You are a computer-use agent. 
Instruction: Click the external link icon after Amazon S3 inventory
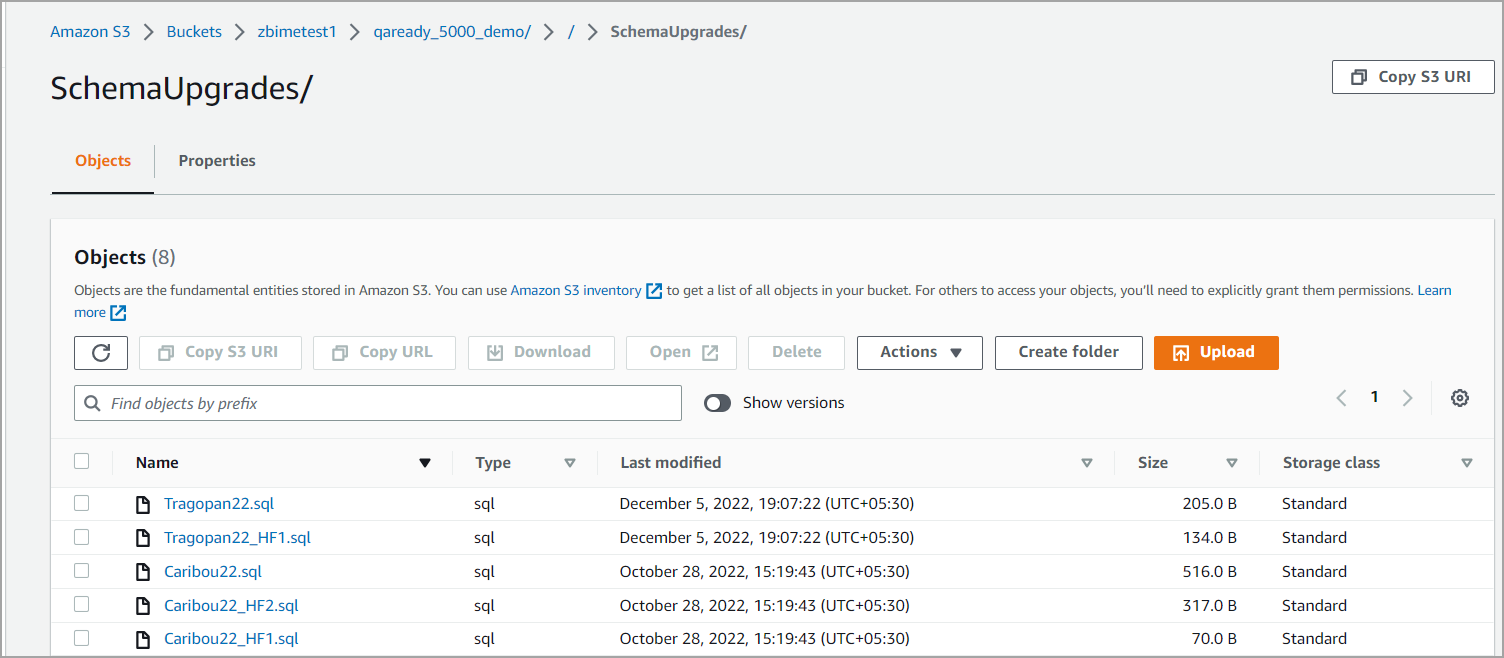(x=654, y=291)
